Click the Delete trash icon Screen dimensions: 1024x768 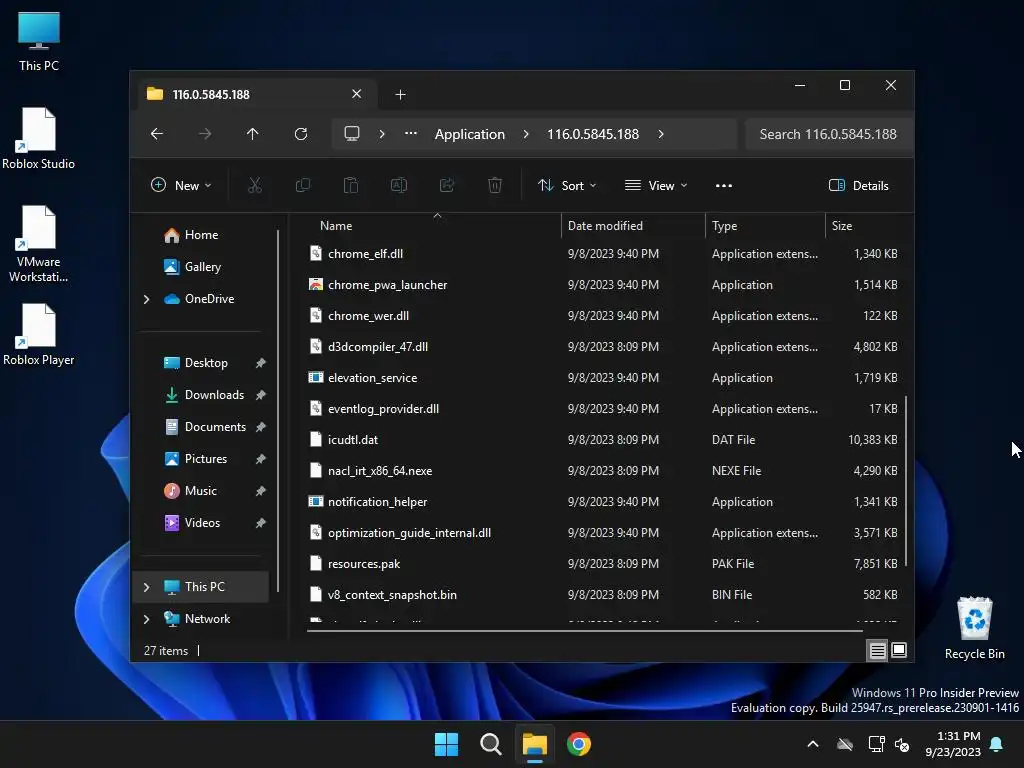click(x=495, y=185)
